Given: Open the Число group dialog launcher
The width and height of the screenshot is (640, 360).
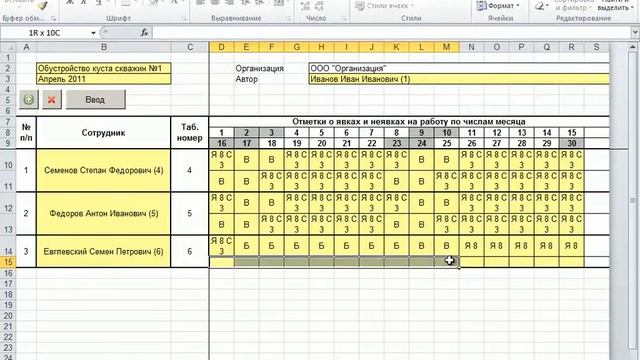Looking at the screenshot, I should click(344, 19).
